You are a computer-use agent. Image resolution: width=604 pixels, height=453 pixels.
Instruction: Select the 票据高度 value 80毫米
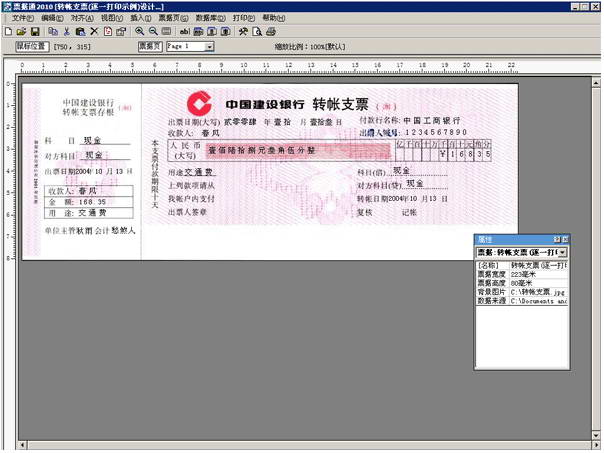(x=538, y=283)
